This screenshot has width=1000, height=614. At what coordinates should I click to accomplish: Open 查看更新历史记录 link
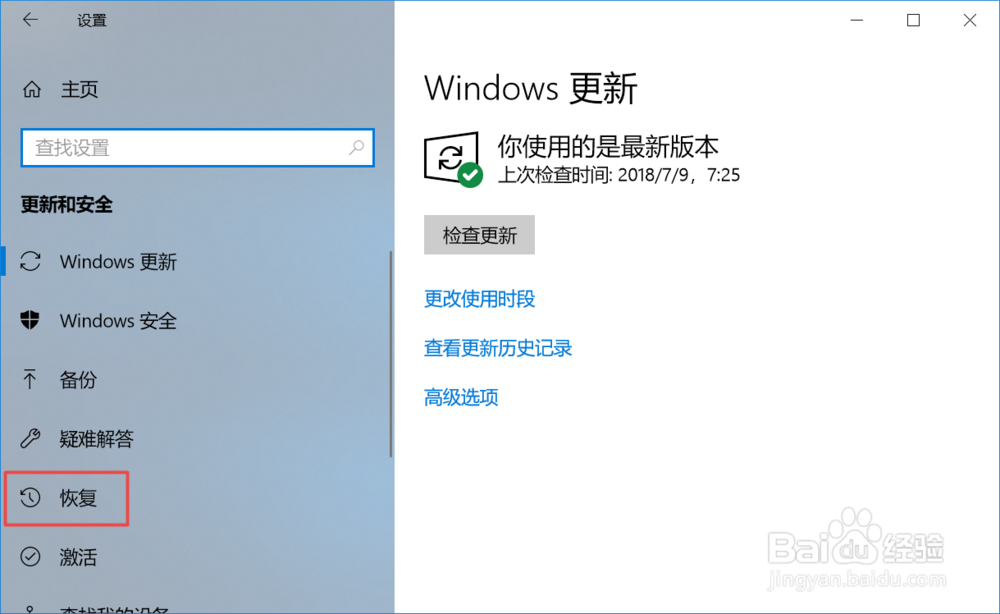click(x=498, y=348)
